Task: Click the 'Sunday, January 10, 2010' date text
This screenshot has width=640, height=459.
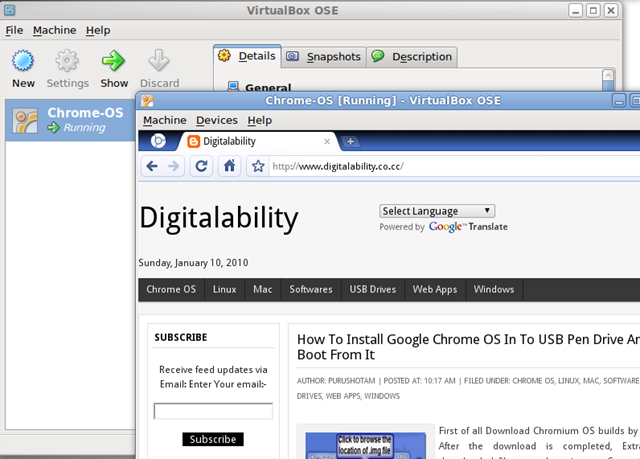Action: [x=193, y=263]
